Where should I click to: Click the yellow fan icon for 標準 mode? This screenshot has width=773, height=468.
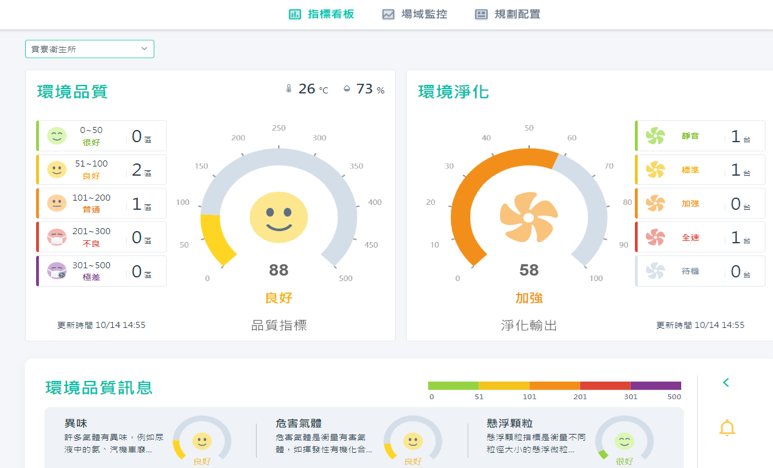point(655,170)
